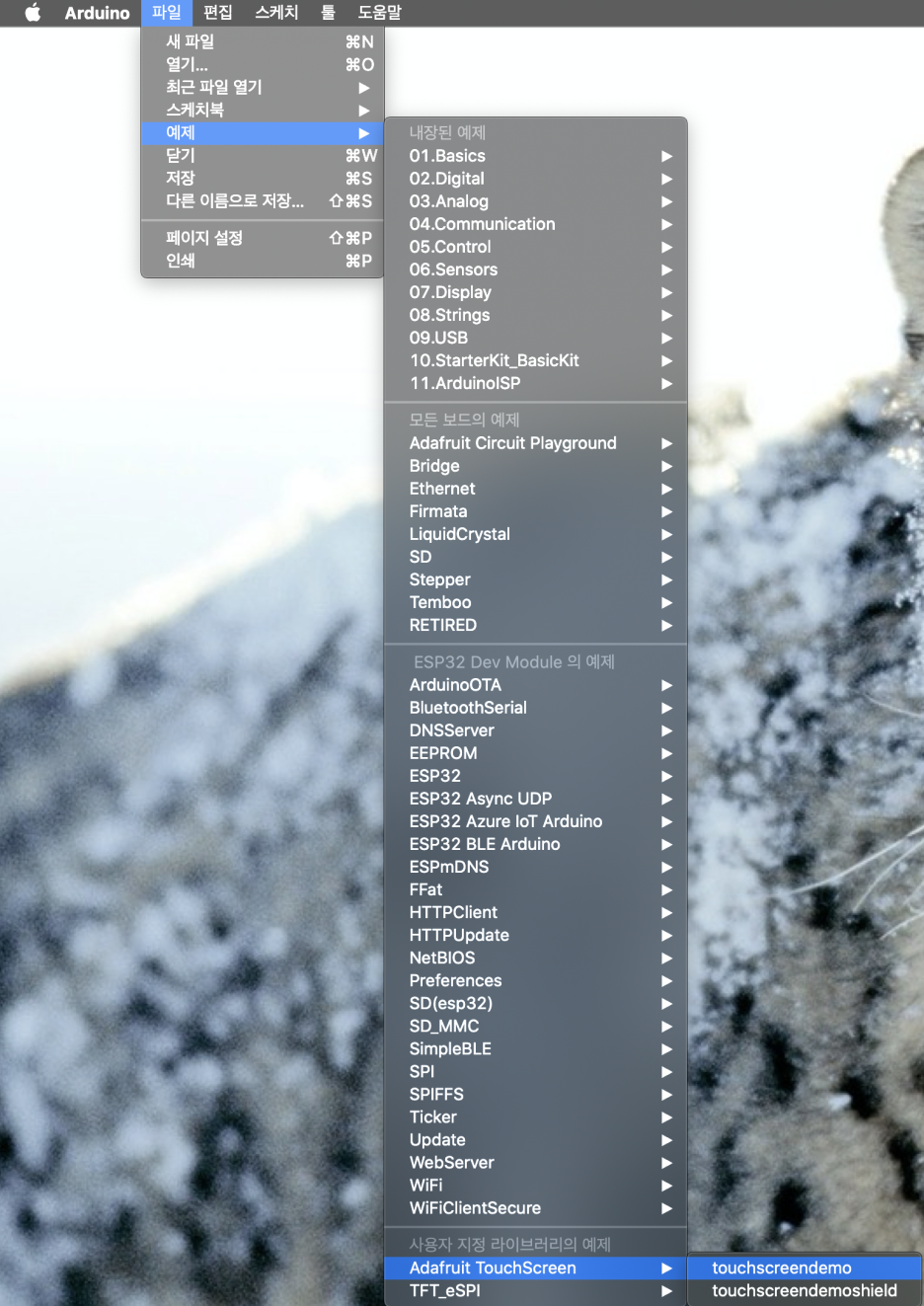The image size is (924, 1306).
Task: Open the 08.Strings examples submenu
Action: tap(536, 315)
